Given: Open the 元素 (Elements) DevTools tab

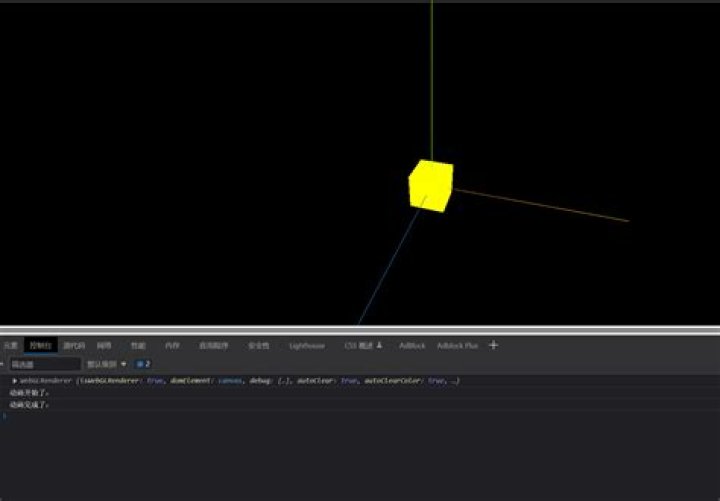Looking at the screenshot, I should point(11,345).
